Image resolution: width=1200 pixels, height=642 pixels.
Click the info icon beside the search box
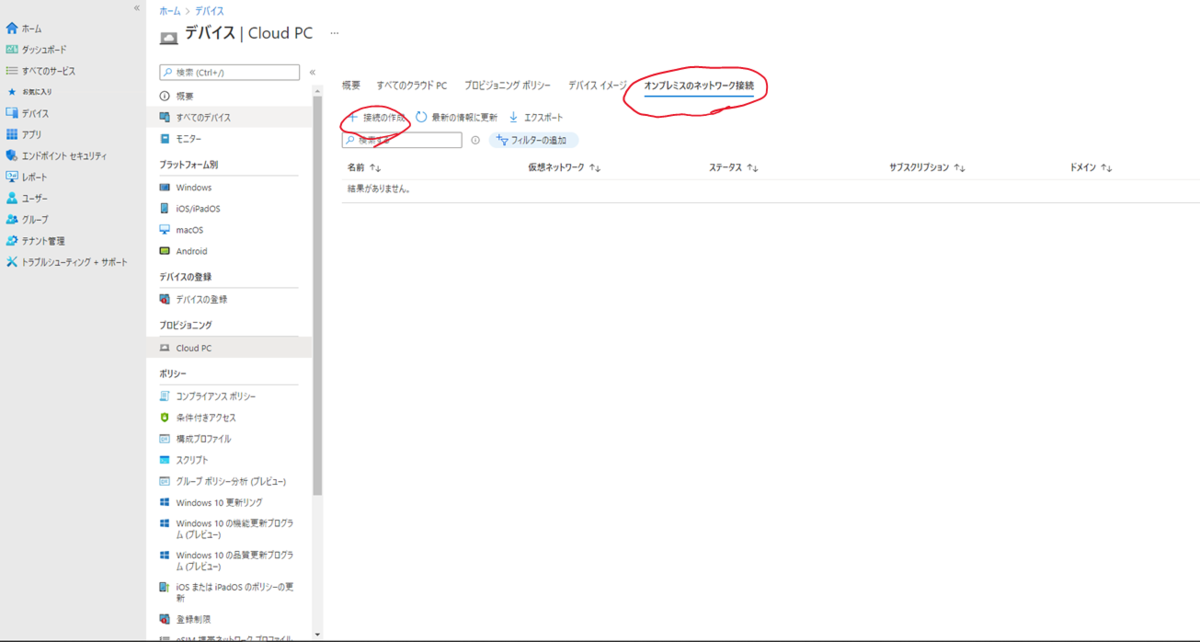[x=475, y=140]
